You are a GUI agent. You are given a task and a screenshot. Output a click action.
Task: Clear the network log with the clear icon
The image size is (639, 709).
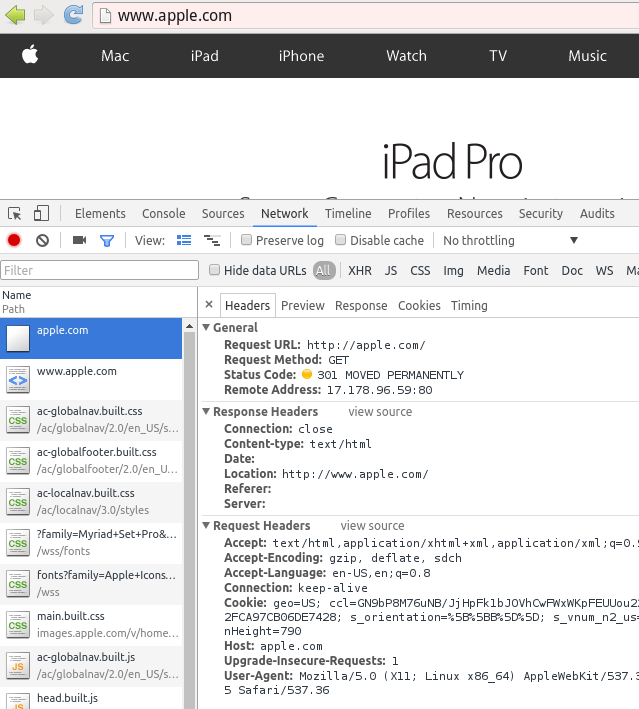click(43, 240)
